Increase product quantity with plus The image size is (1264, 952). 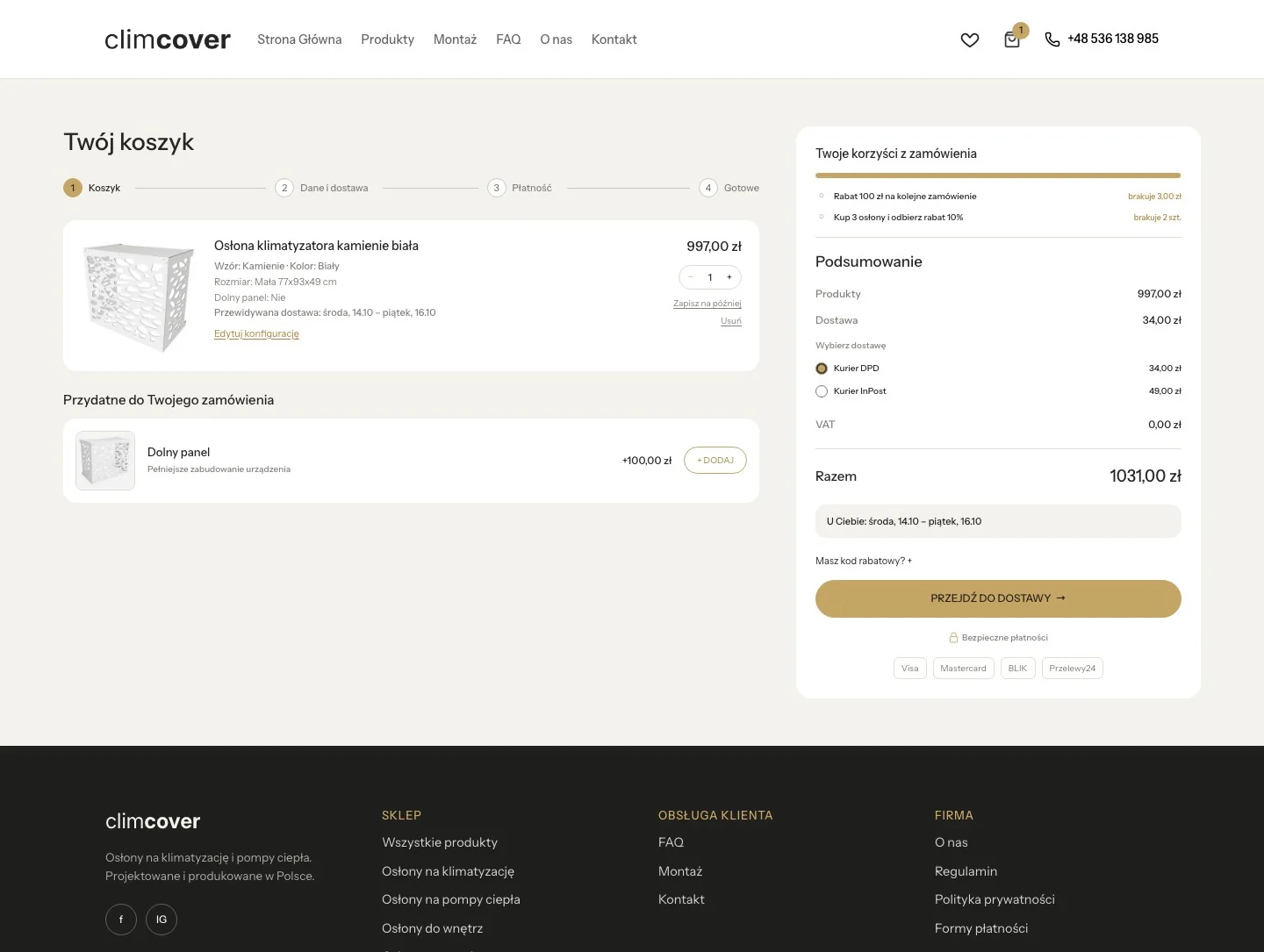729,277
